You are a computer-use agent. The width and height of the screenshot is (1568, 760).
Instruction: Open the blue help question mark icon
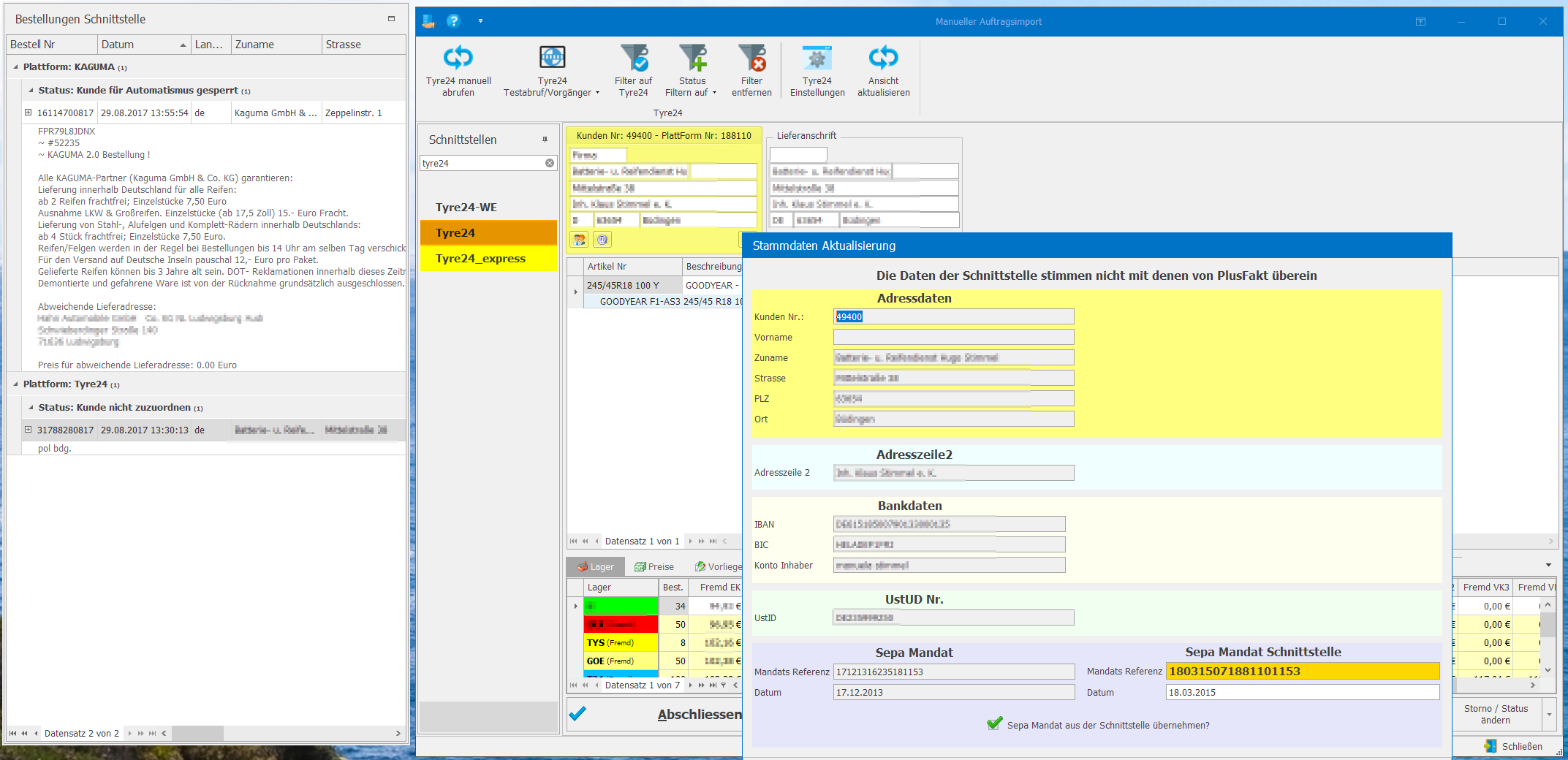coord(454,20)
